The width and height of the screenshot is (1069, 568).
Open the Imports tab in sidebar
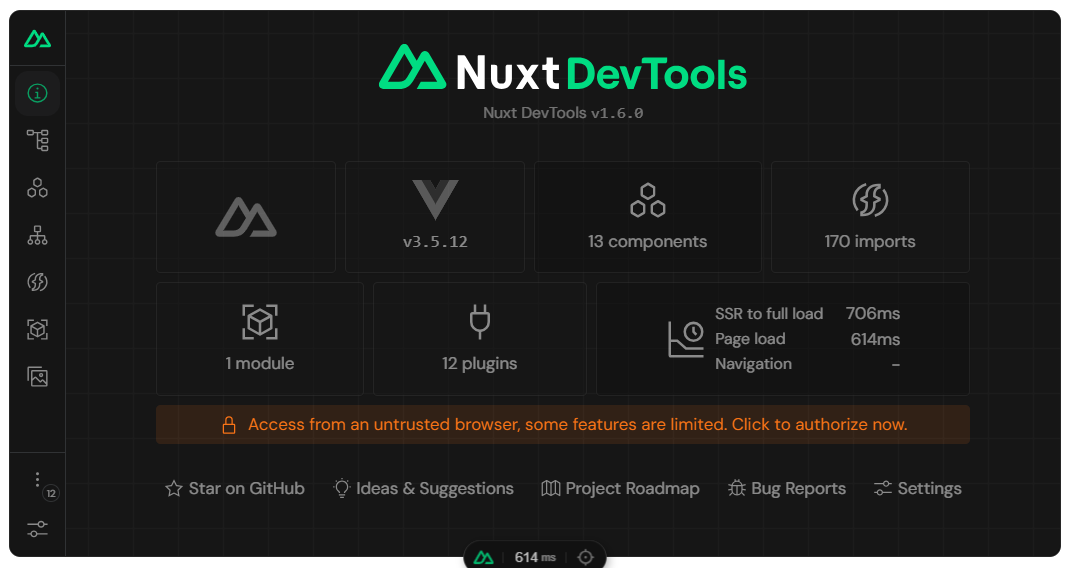pyautogui.click(x=37, y=282)
